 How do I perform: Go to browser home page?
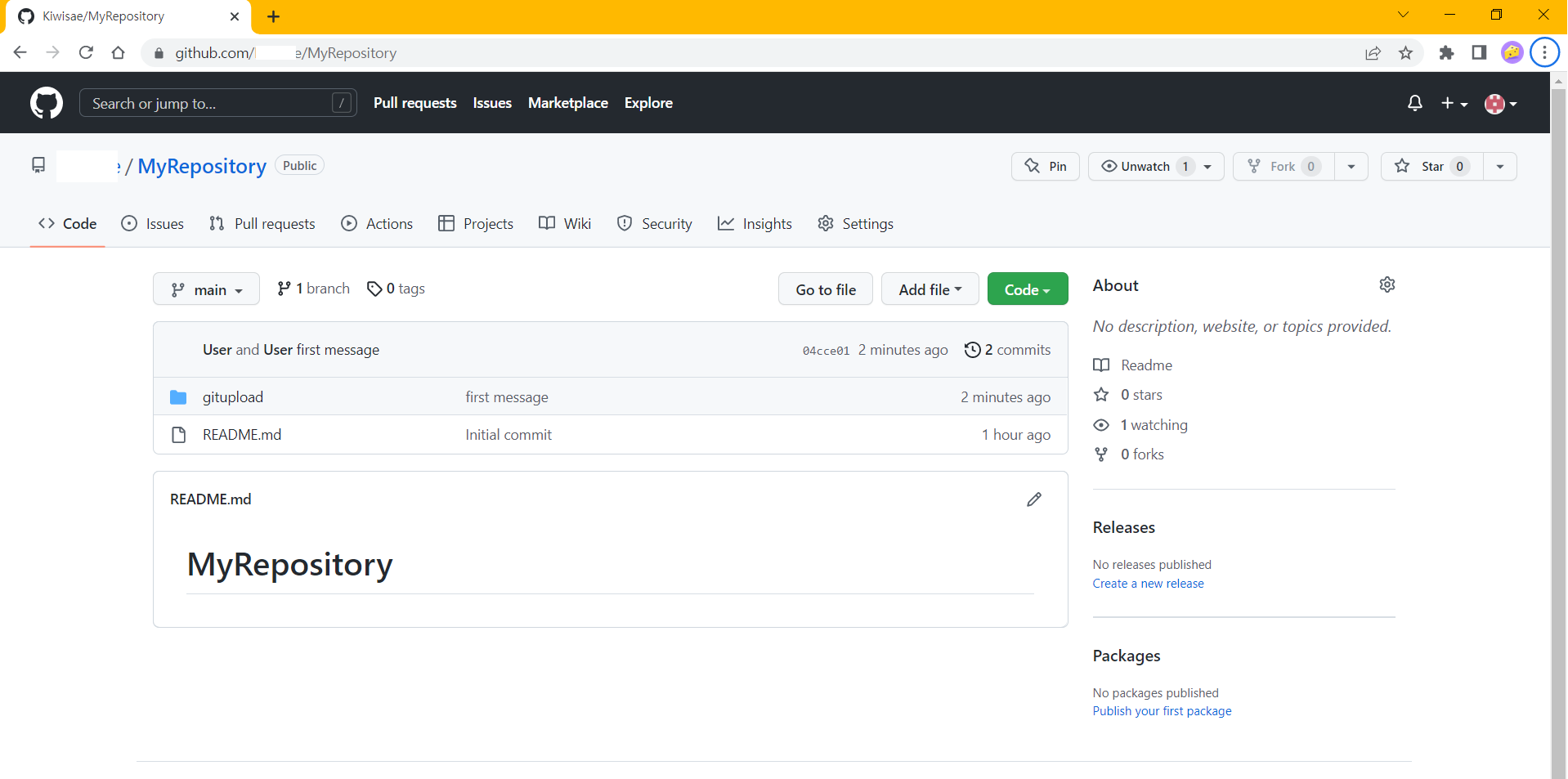(119, 52)
